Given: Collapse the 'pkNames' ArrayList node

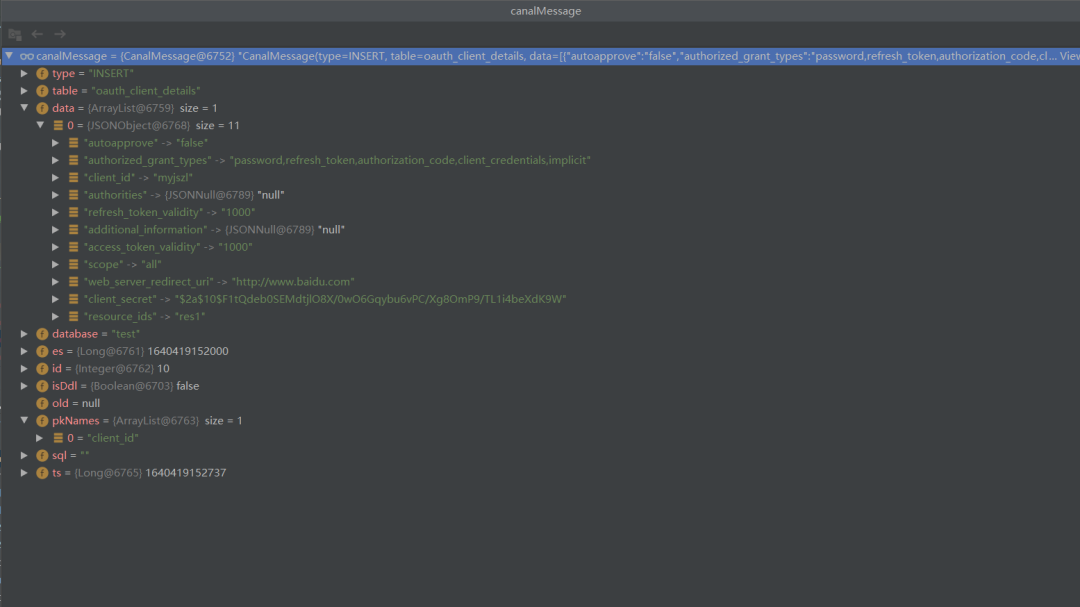Looking at the screenshot, I should [x=24, y=420].
